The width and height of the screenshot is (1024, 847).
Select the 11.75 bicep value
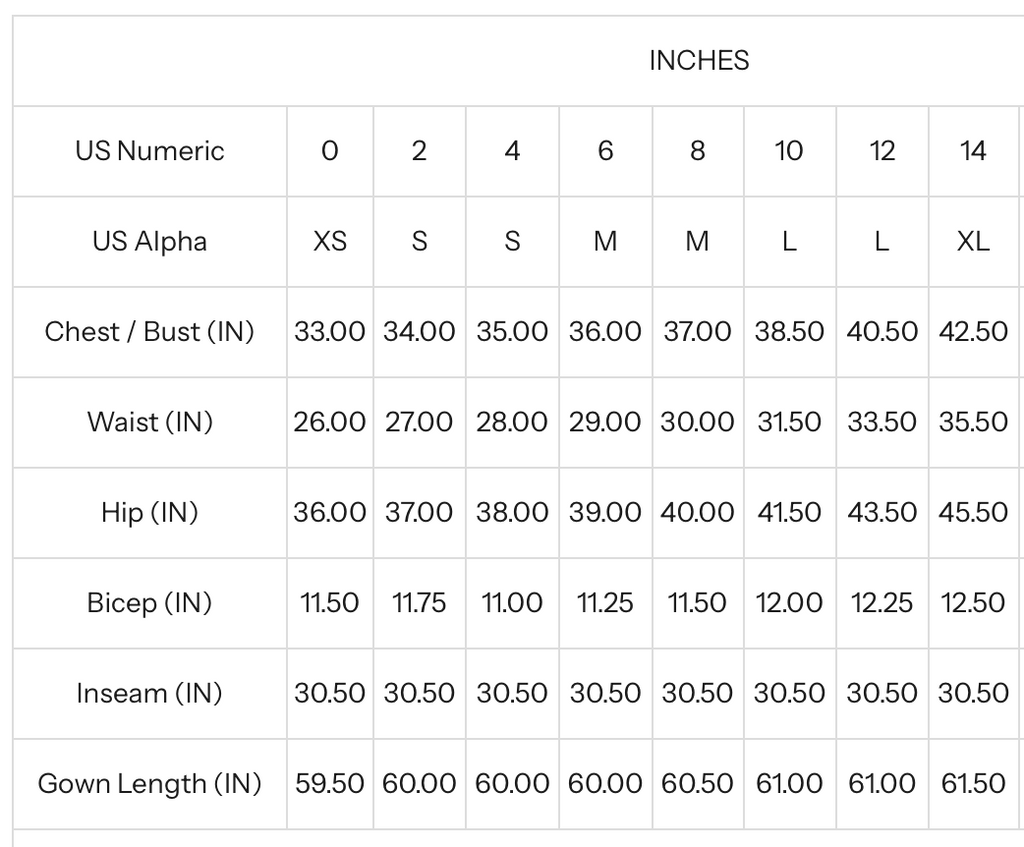click(x=419, y=603)
